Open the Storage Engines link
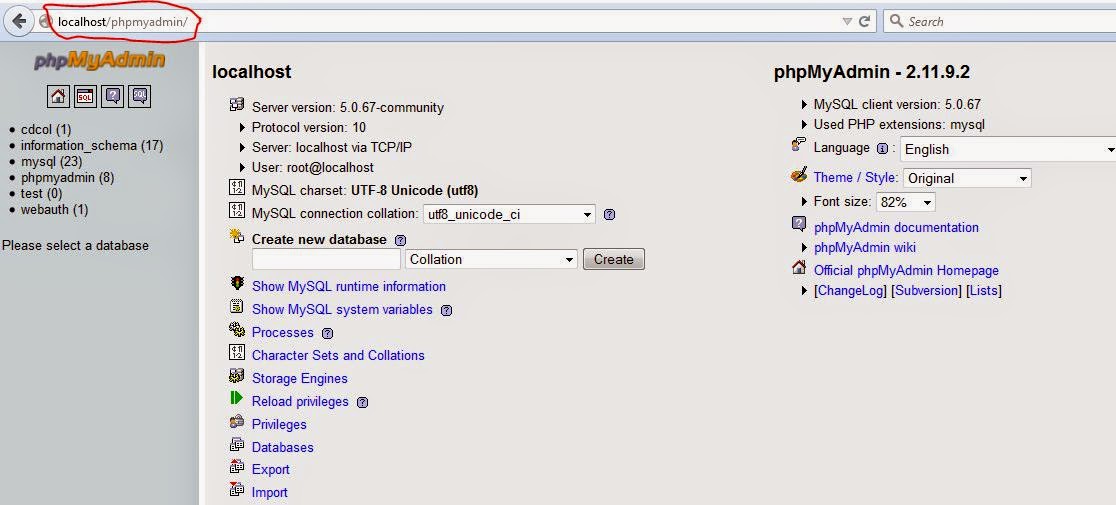The height and width of the screenshot is (505, 1116). point(300,378)
